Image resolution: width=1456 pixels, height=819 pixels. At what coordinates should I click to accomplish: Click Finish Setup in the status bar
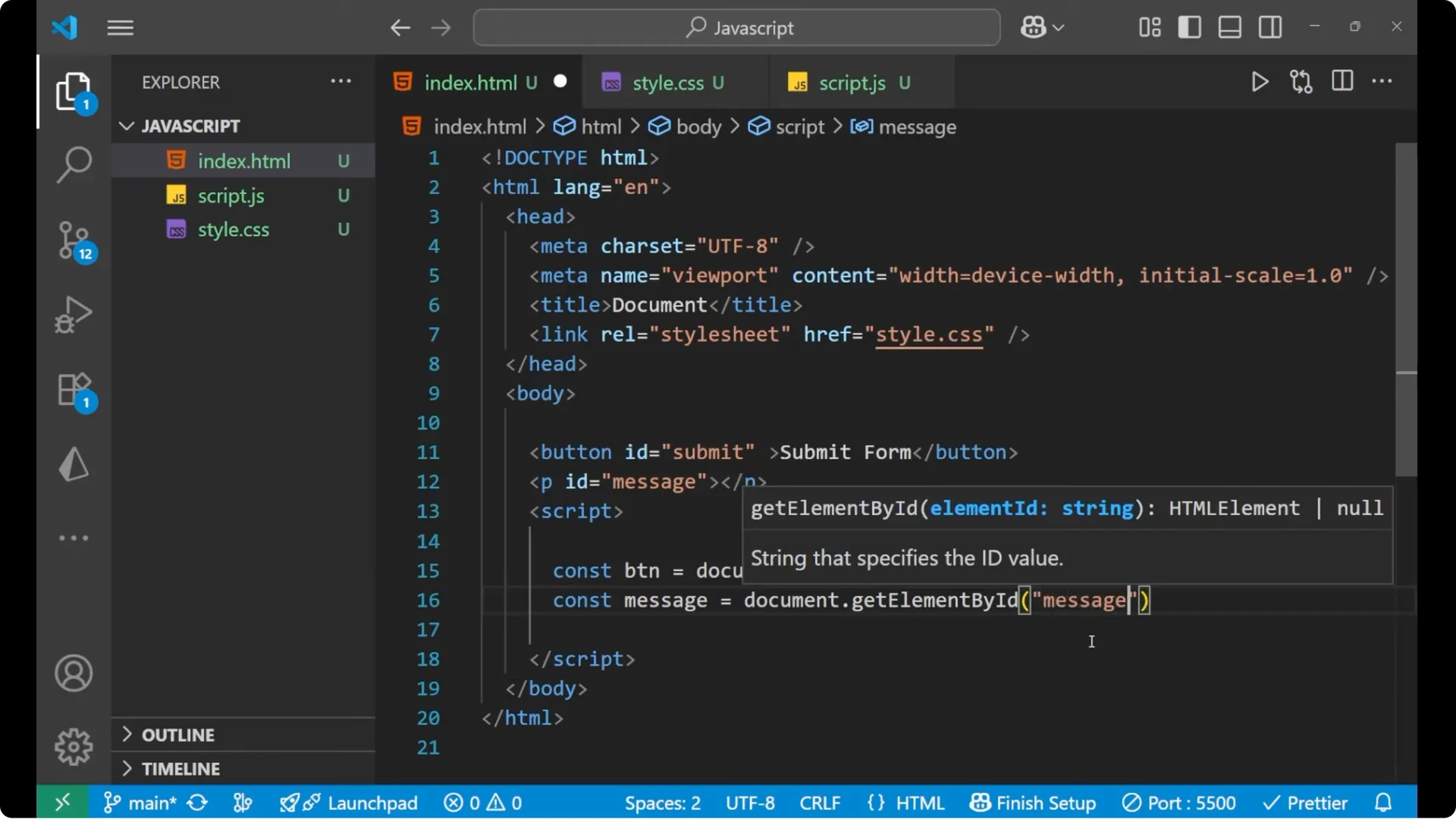point(1033,802)
